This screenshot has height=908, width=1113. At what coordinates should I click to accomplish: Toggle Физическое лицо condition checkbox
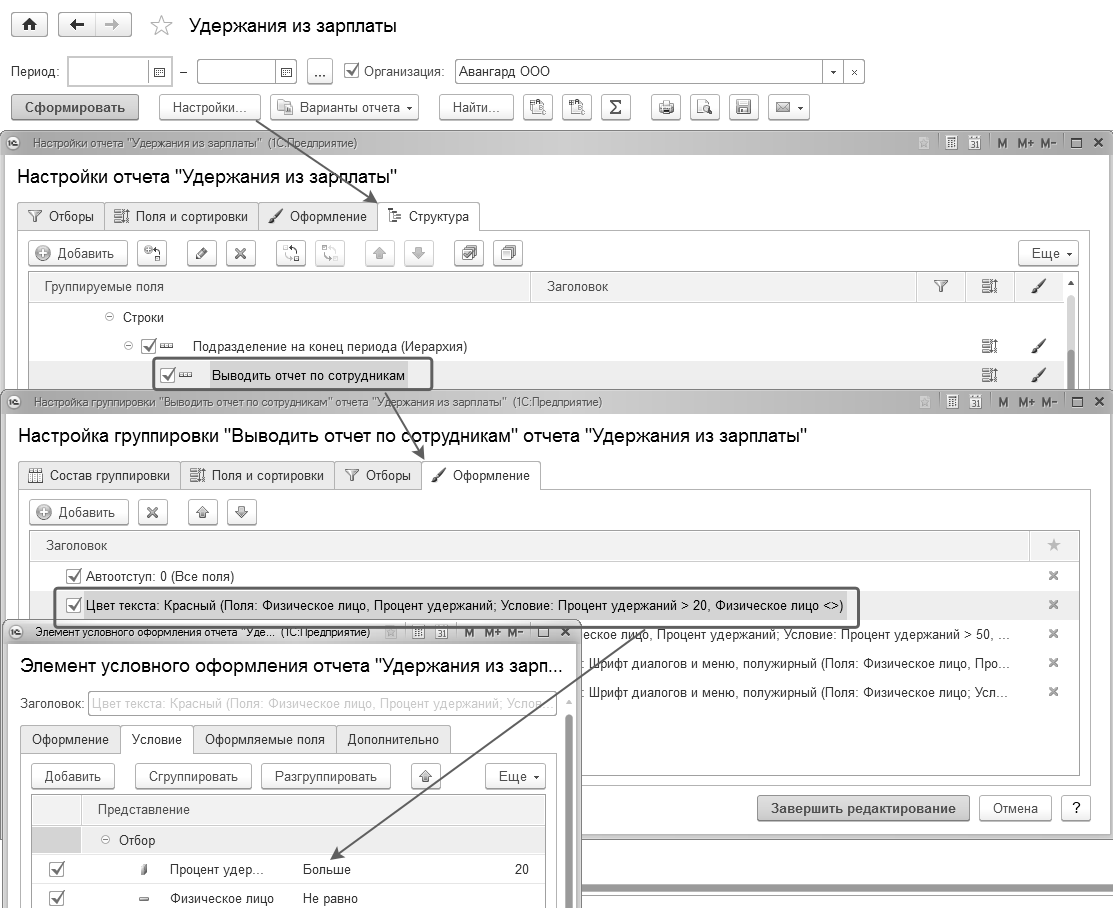57,898
